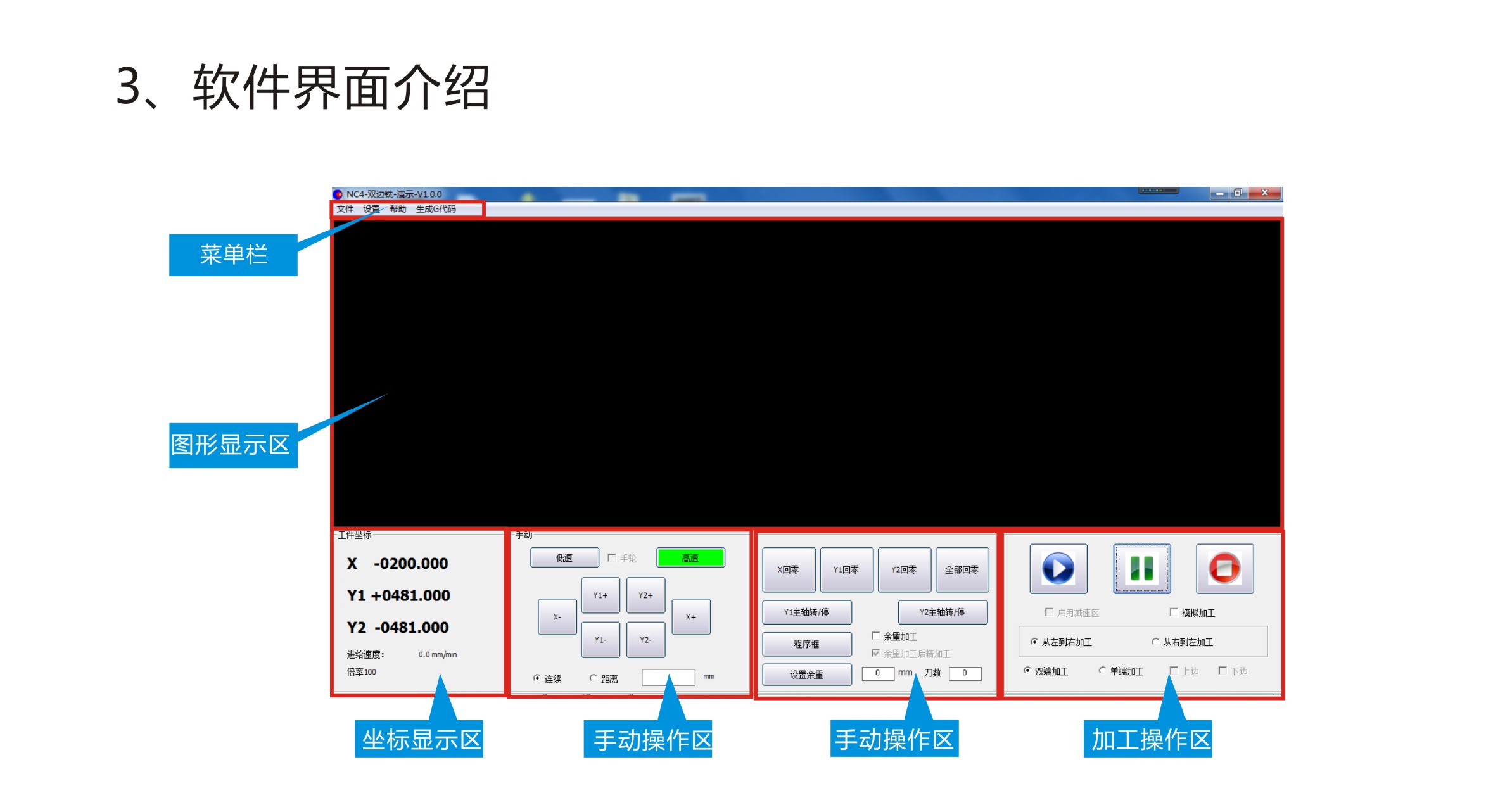This screenshot has width=1486, height=812.
Task: Maximize the NC4 window
Action: click(1238, 193)
